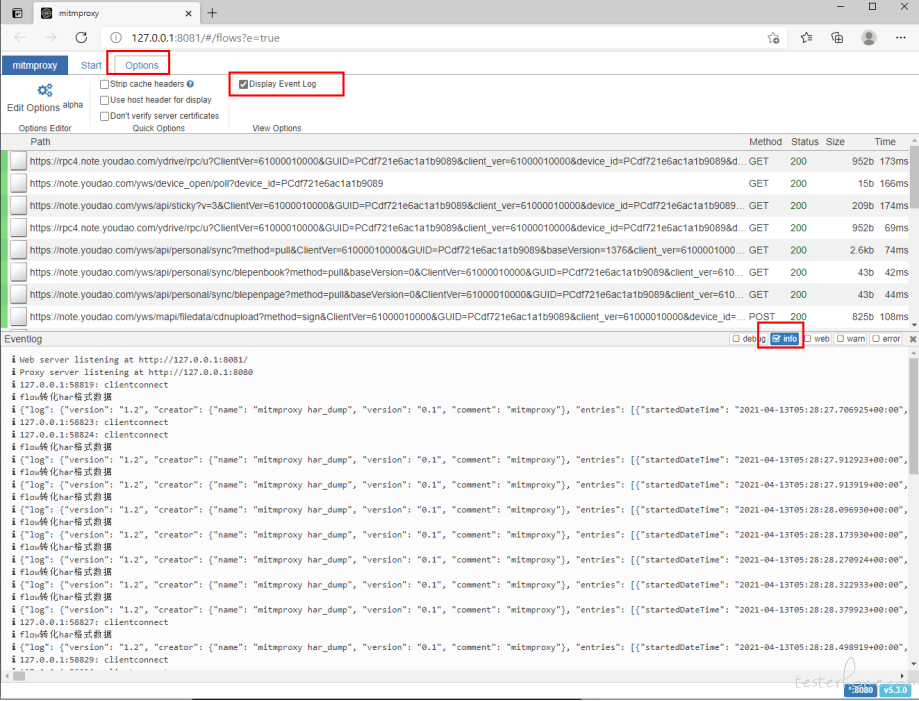Image resolution: width=919 pixels, height=701 pixels.
Task: Click the icon of the device_open/poll flow row
Action: click(x=19, y=183)
